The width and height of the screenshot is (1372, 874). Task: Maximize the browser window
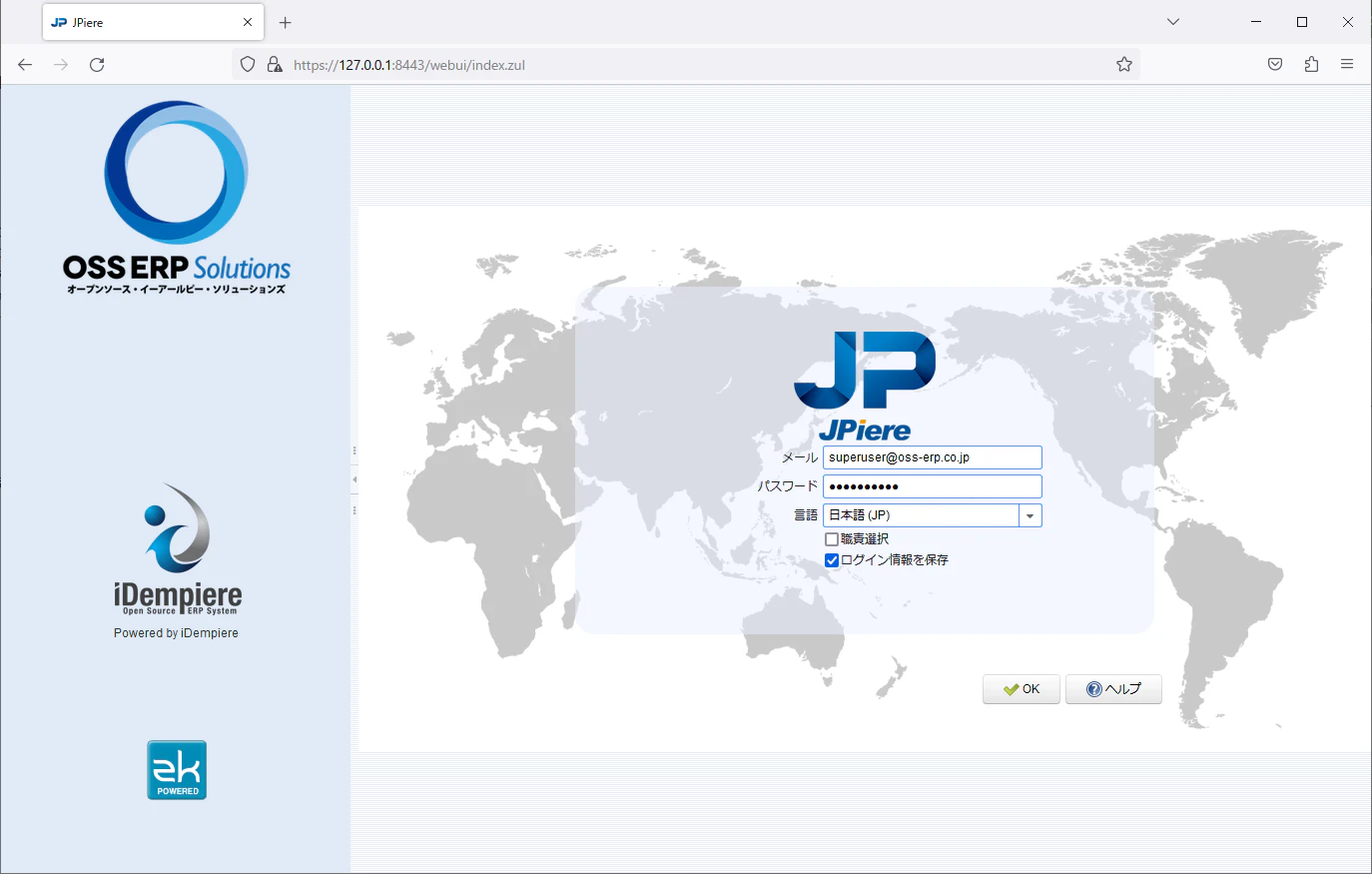[1302, 22]
